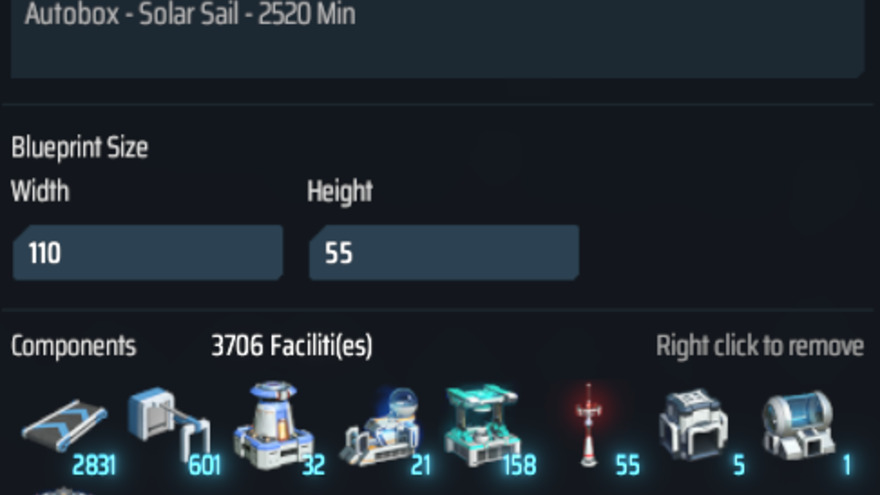This screenshot has width=880, height=495.
Task: Click the Autobox Solar Sail description text box
Action: tap(438, 37)
